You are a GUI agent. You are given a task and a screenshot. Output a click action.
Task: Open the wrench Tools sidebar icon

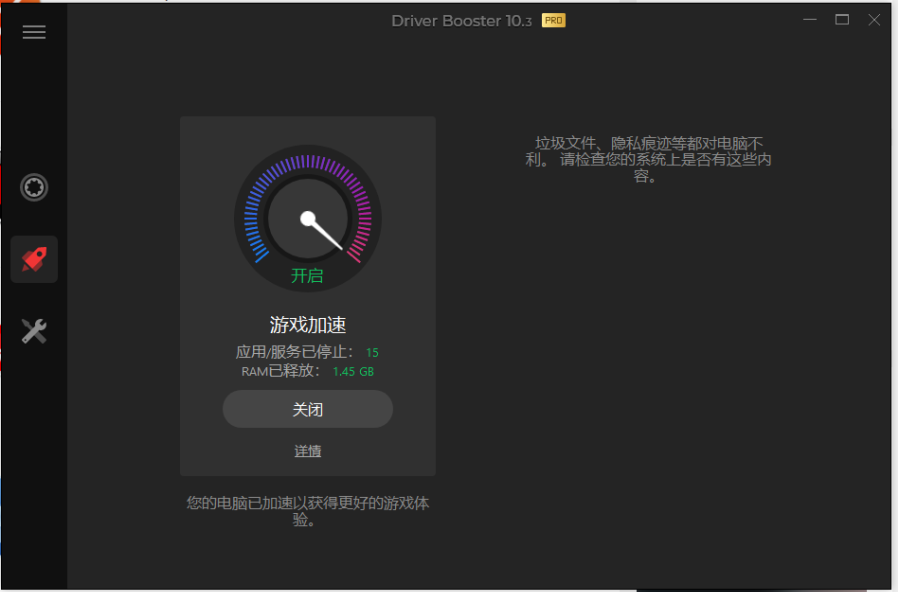pyautogui.click(x=34, y=331)
